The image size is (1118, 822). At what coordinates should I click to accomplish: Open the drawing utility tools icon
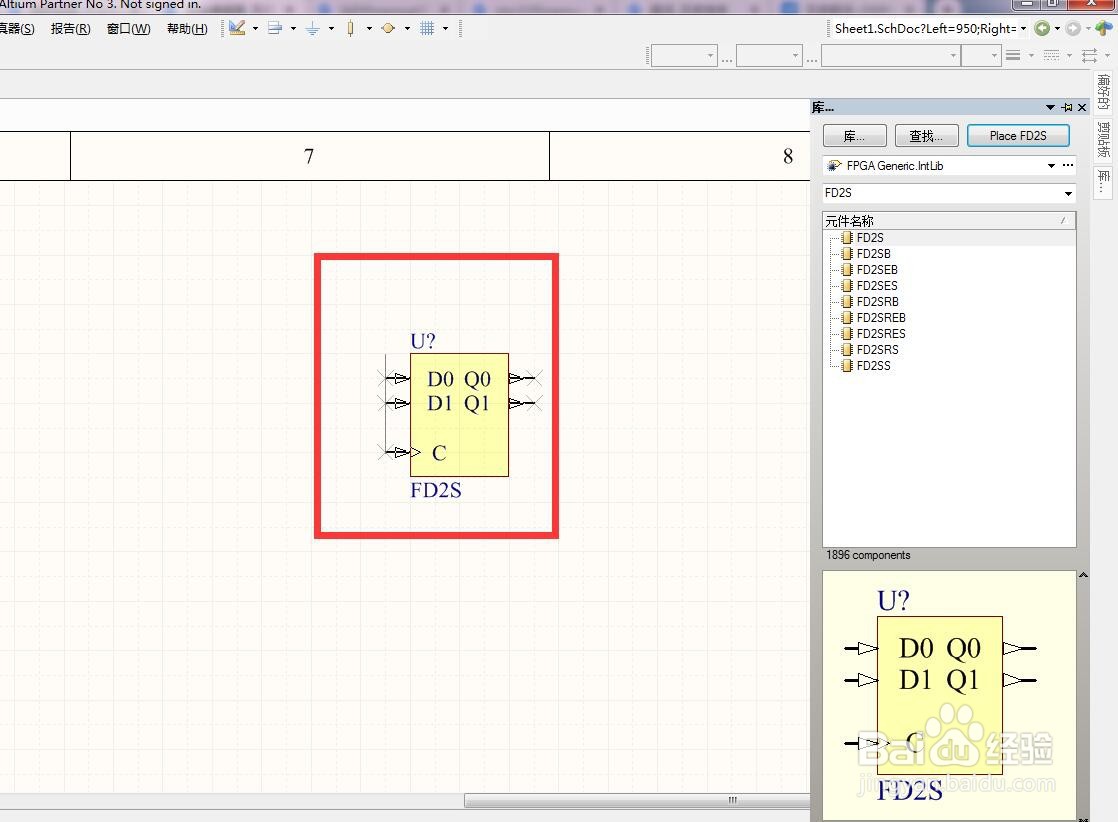(237, 29)
